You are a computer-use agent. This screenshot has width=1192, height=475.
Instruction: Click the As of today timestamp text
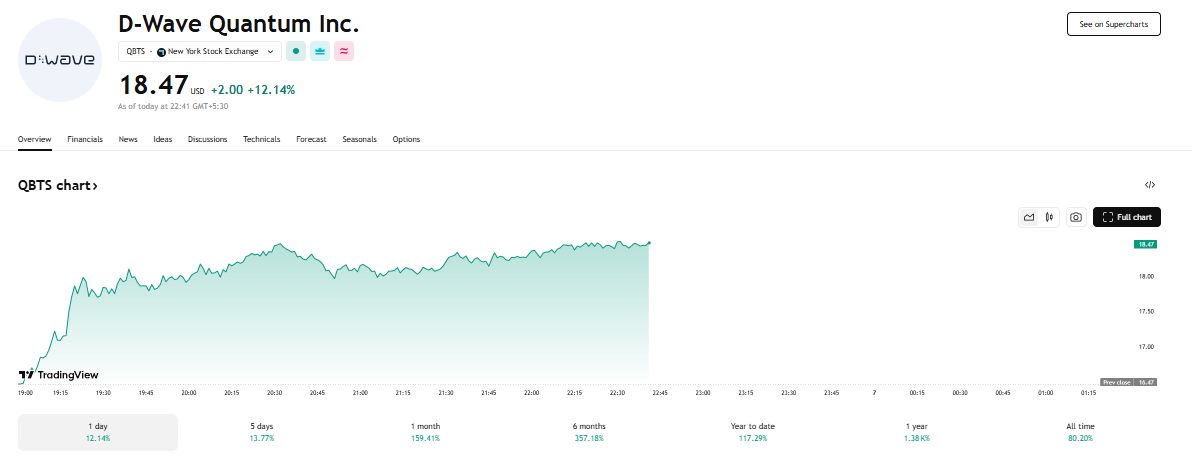(173, 106)
